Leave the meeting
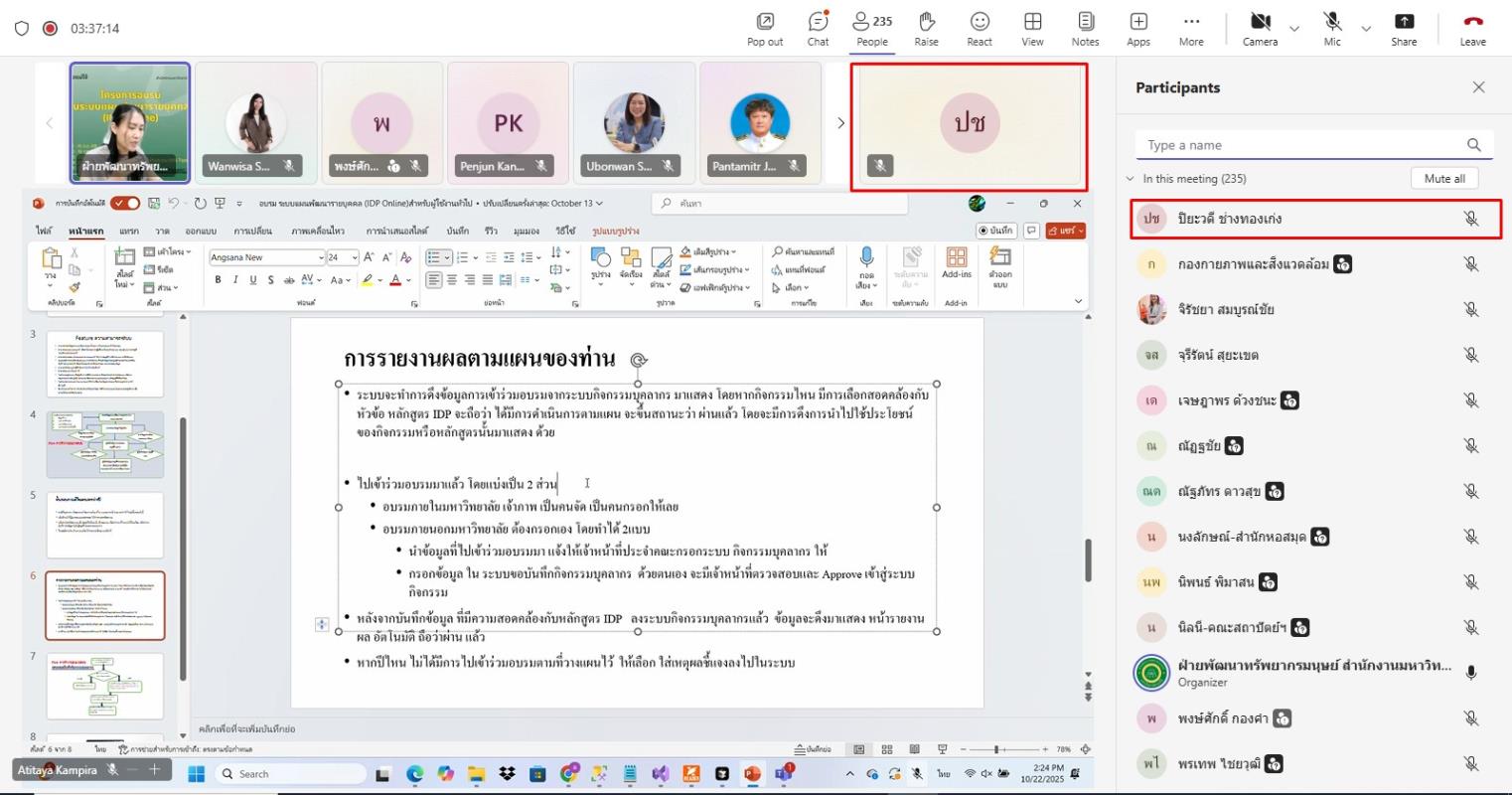 point(1472,28)
